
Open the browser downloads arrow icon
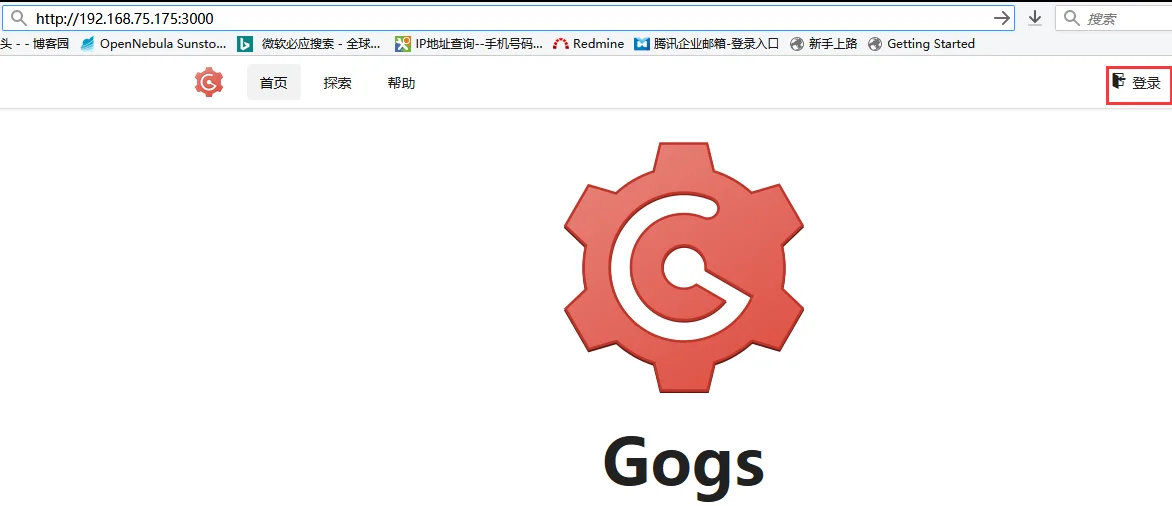click(x=1035, y=18)
